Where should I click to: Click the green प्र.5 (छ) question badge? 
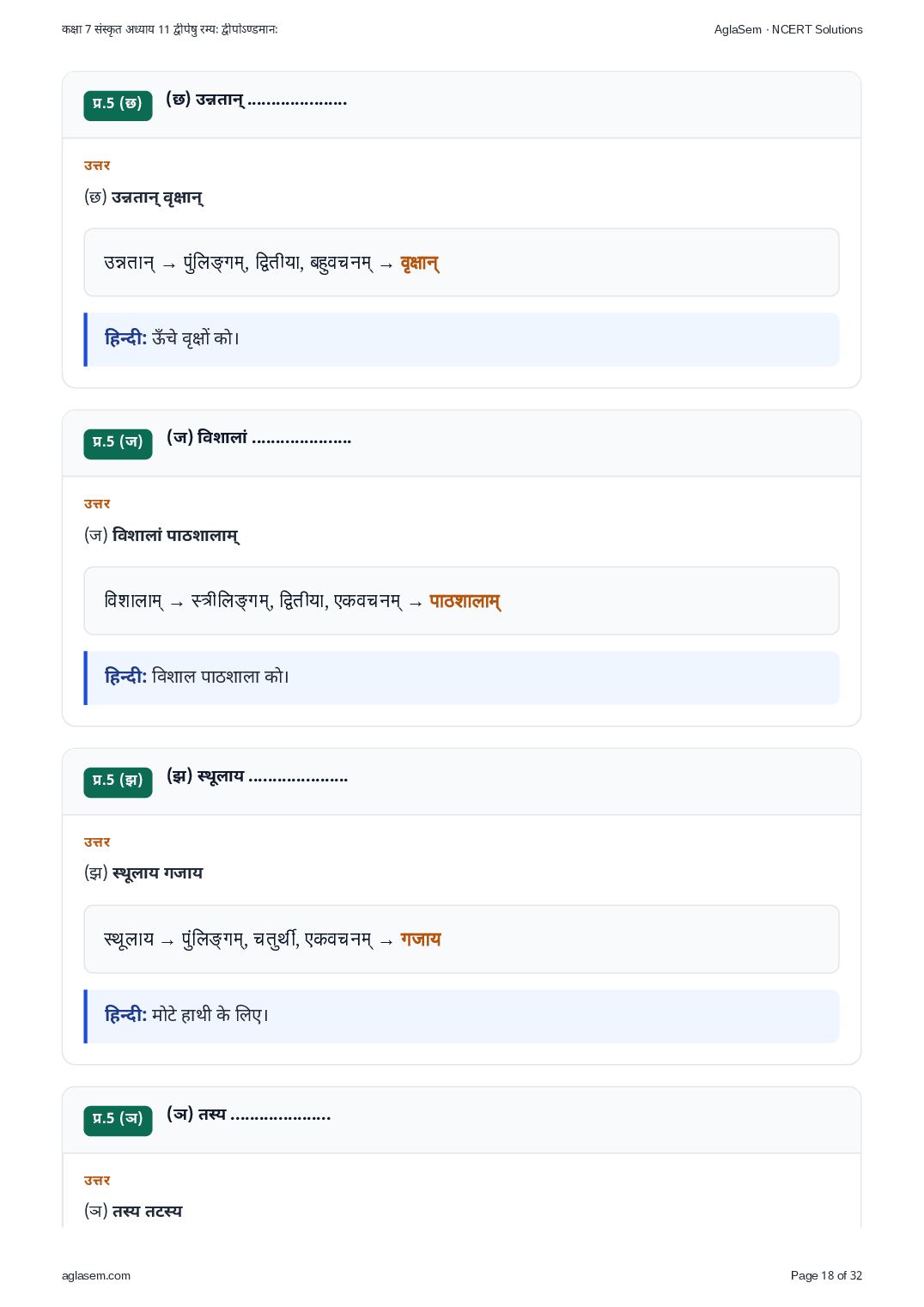(x=118, y=105)
